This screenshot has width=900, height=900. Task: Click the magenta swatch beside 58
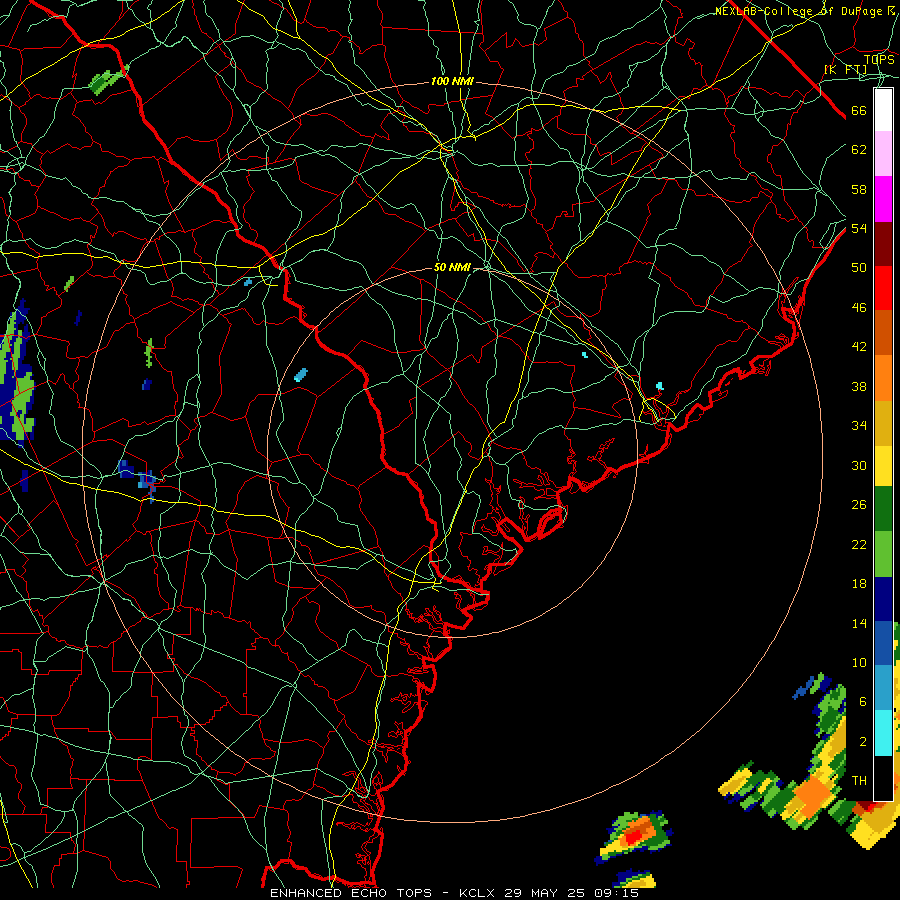(x=883, y=199)
